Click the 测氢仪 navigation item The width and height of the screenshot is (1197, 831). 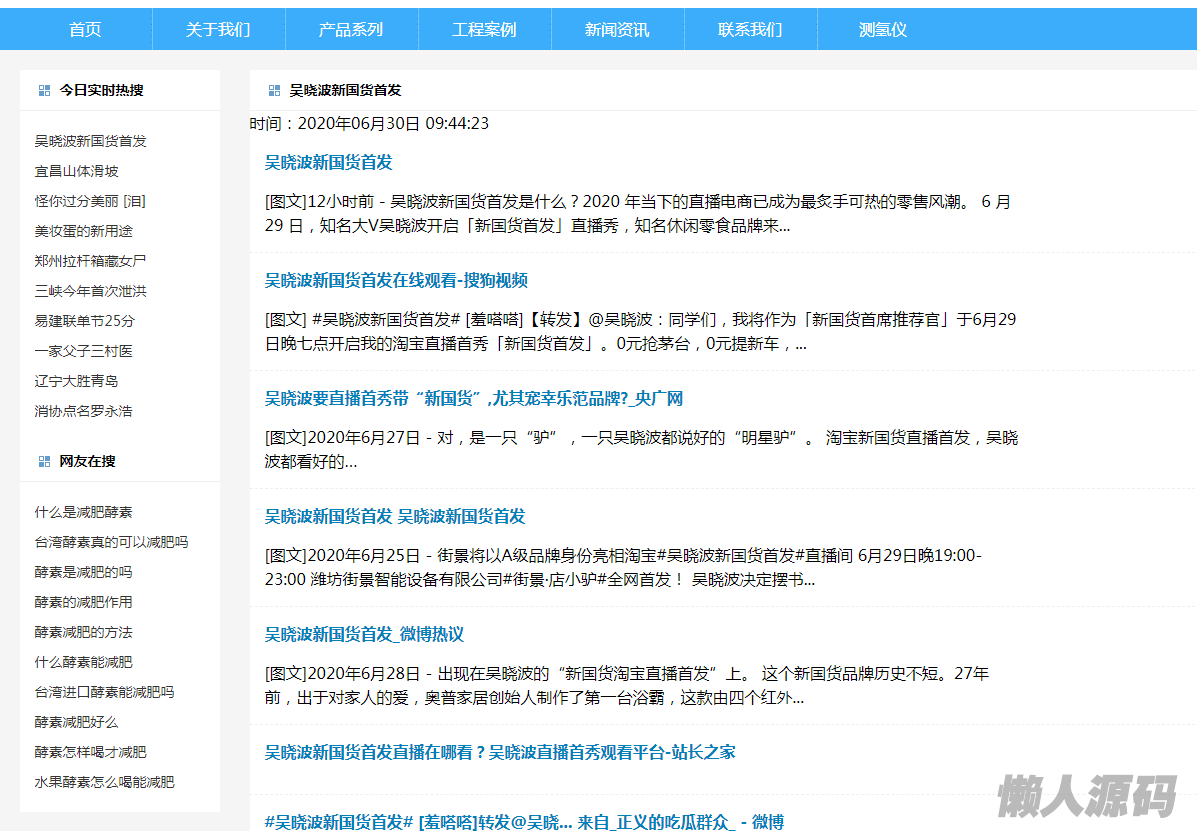pyautogui.click(x=882, y=29)
